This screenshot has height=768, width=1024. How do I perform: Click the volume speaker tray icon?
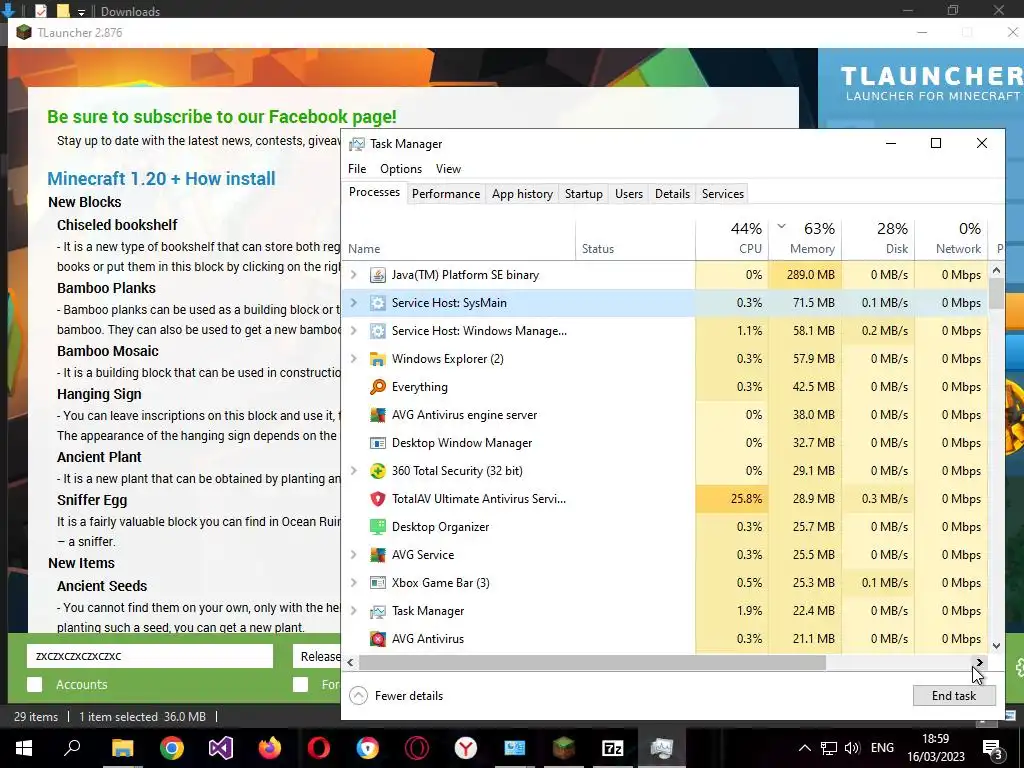pos(852,748)
